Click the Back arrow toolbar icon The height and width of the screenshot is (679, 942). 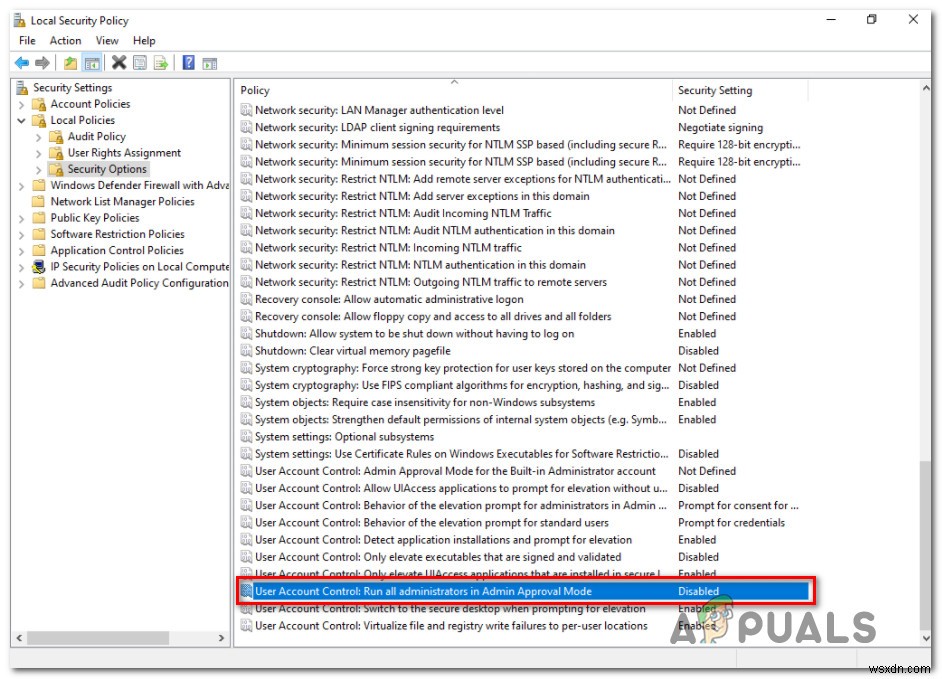point(22,62)
